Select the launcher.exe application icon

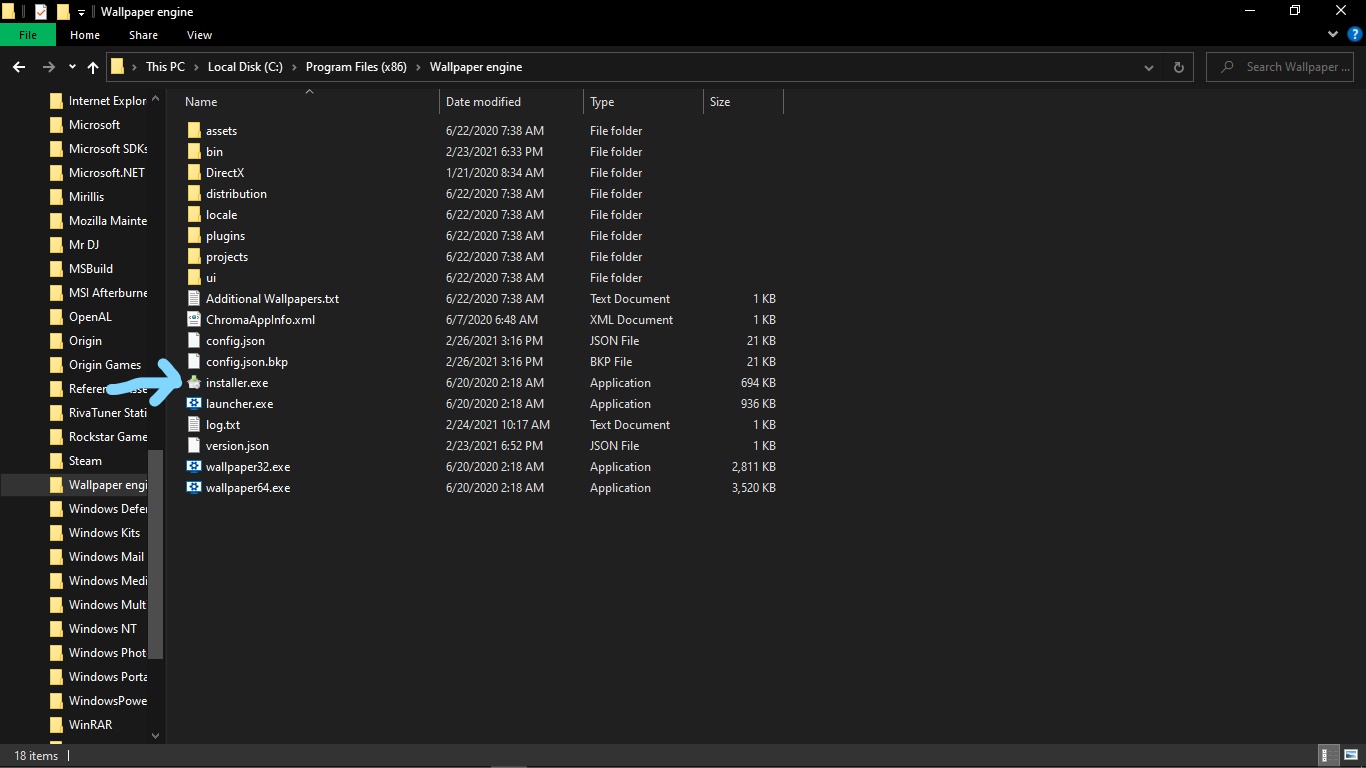coord(194,404)
